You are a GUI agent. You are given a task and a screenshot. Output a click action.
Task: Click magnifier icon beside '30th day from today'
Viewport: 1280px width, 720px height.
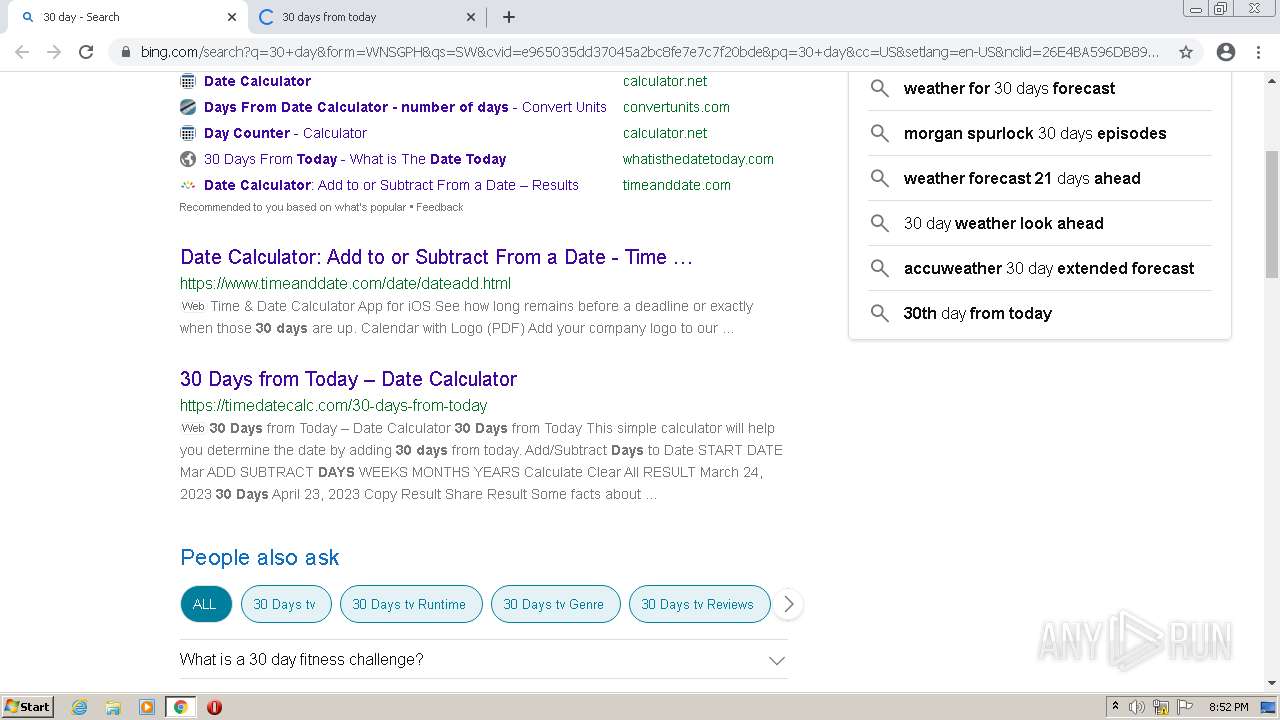pos(879,313)
